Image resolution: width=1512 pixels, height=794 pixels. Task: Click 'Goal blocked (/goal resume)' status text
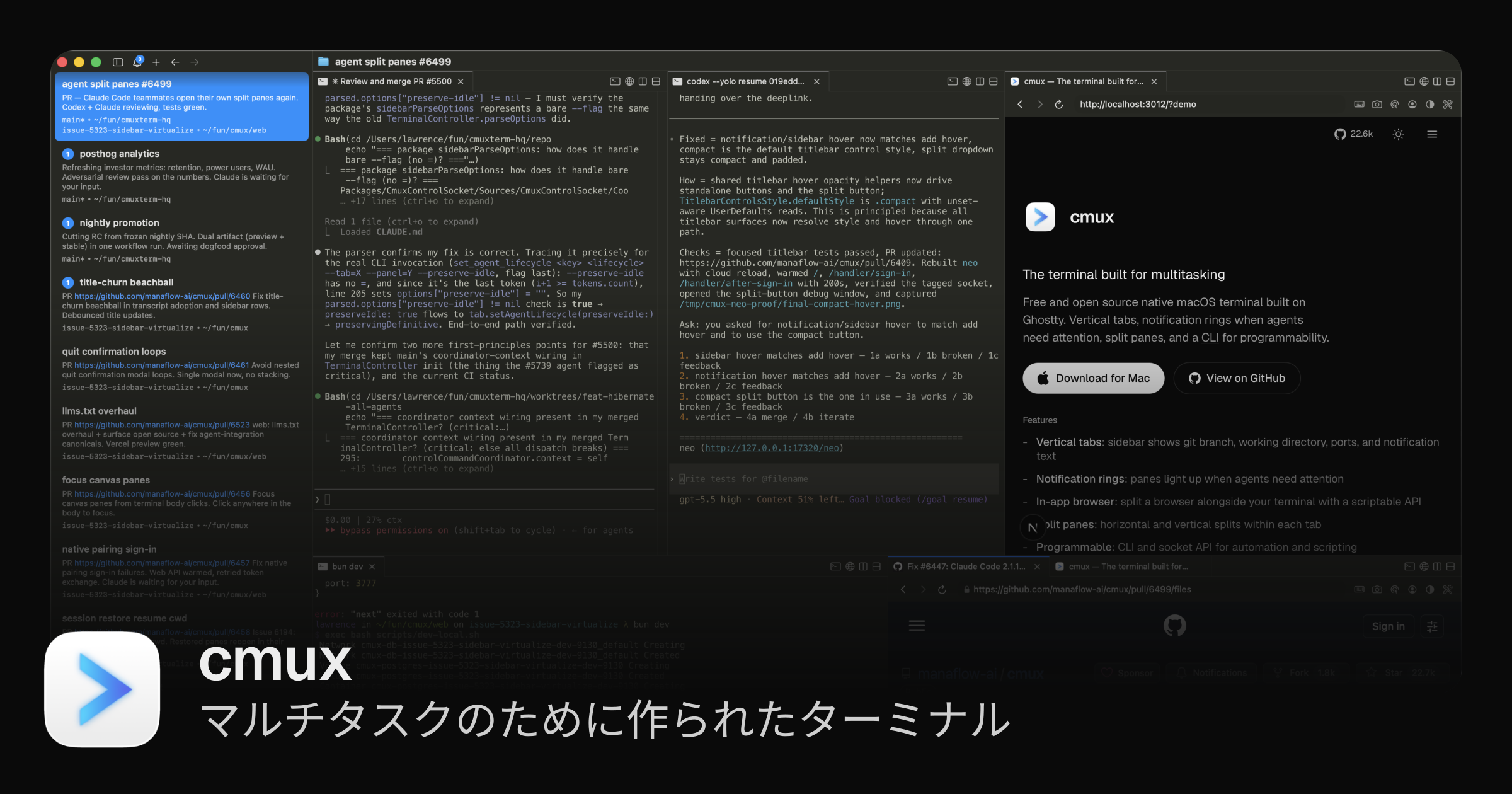(918, 500)
